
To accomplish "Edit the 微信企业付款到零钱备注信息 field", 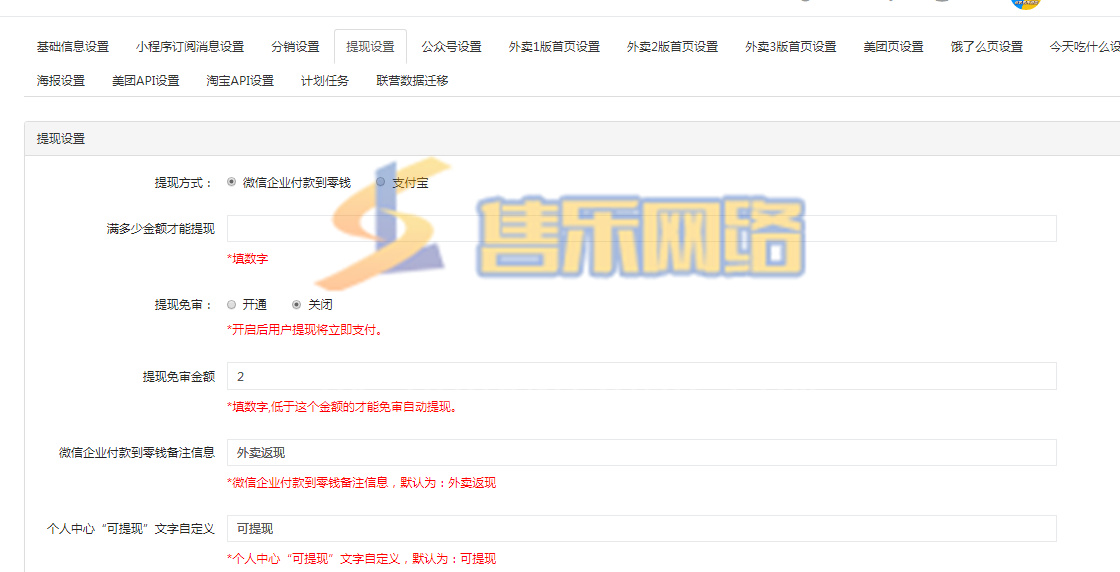I will 641,453.
